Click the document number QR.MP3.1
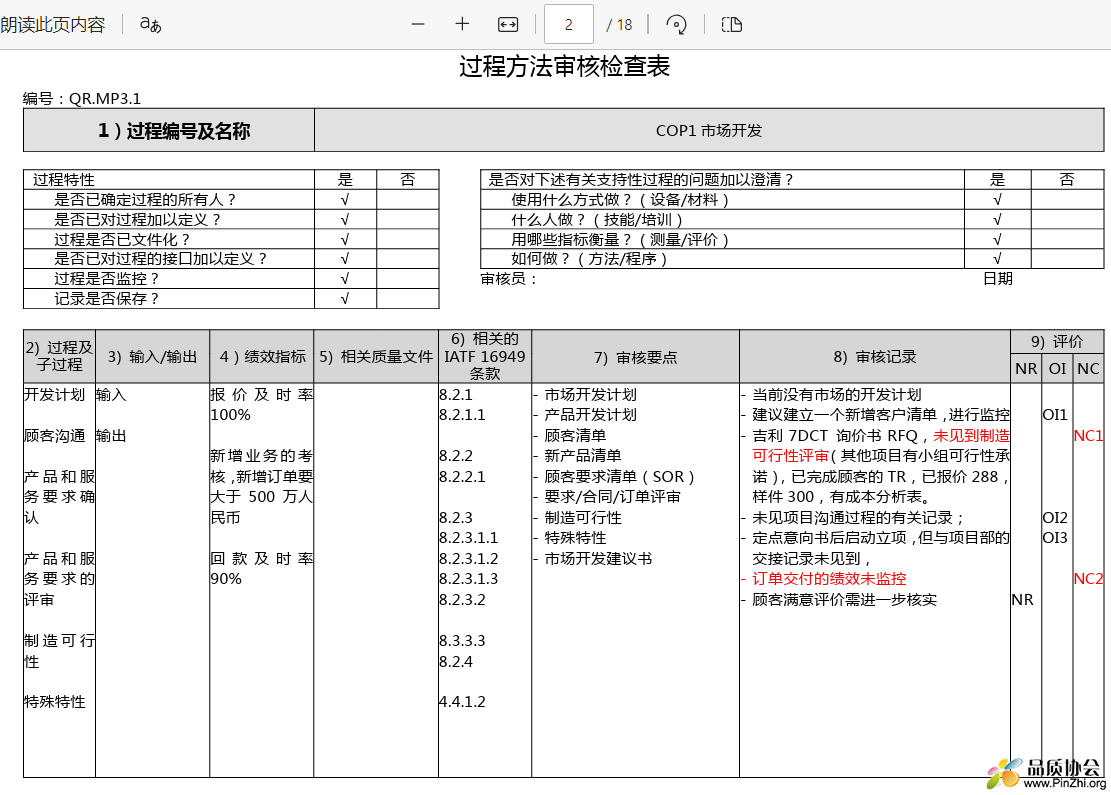 point(105,98)
